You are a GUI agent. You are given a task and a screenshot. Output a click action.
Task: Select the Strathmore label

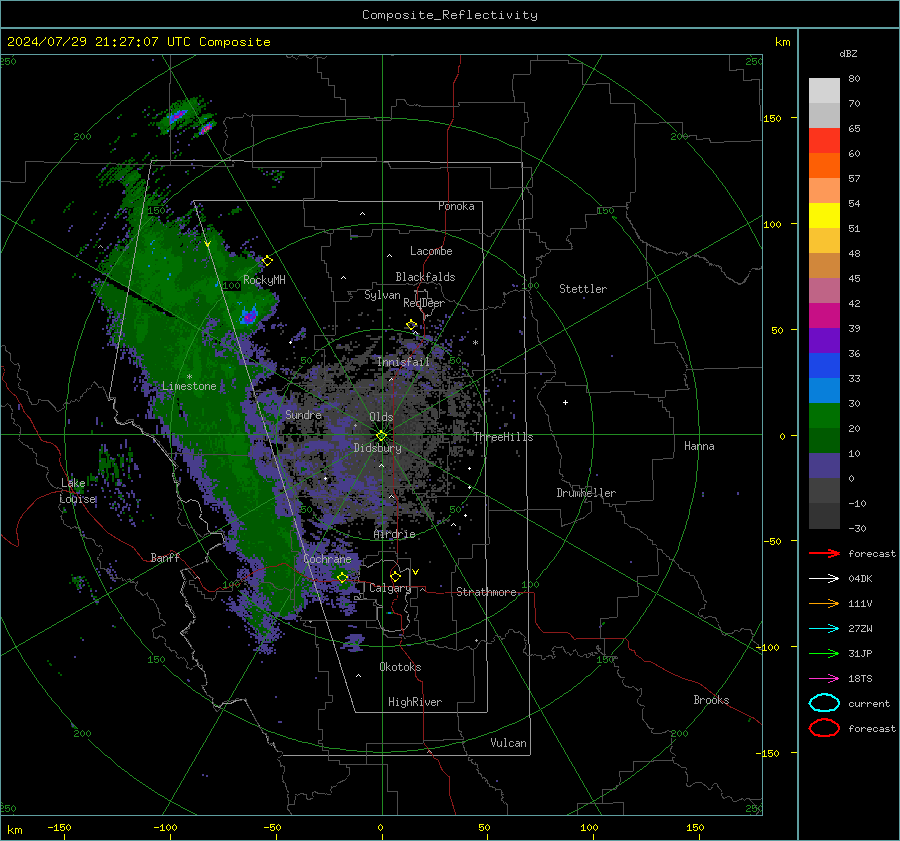coord(486,592)
